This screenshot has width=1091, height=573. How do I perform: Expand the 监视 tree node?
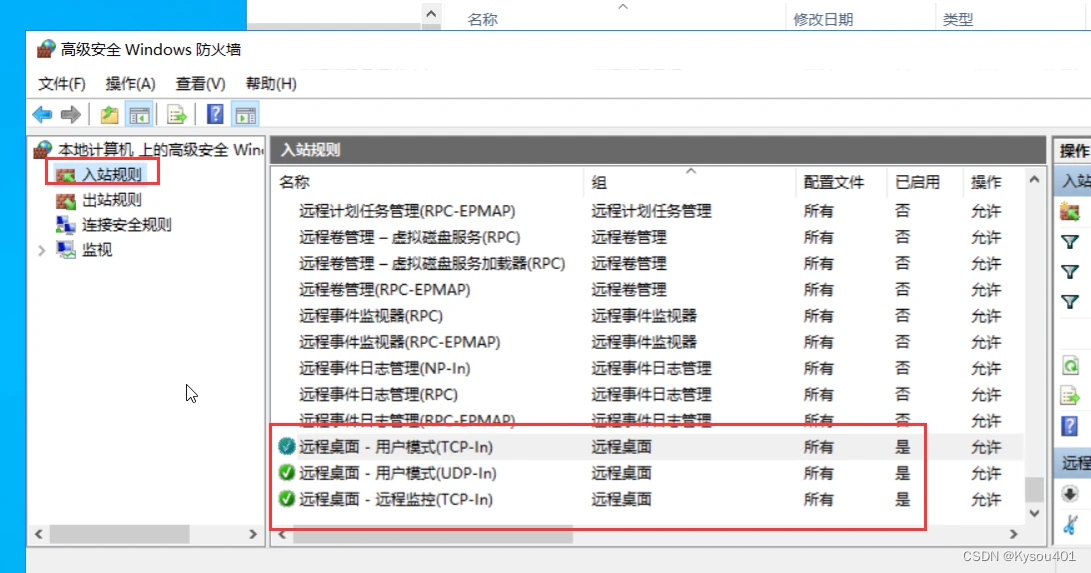[41, 250]
